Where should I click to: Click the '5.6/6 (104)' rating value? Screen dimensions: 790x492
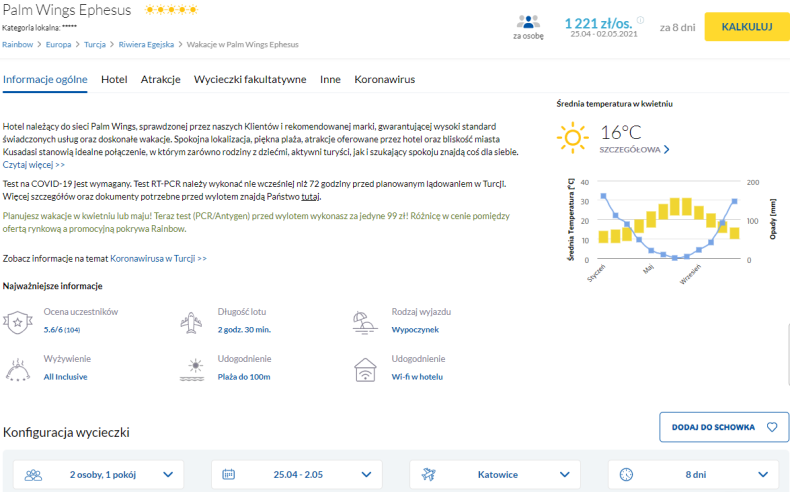click(61, 330)
